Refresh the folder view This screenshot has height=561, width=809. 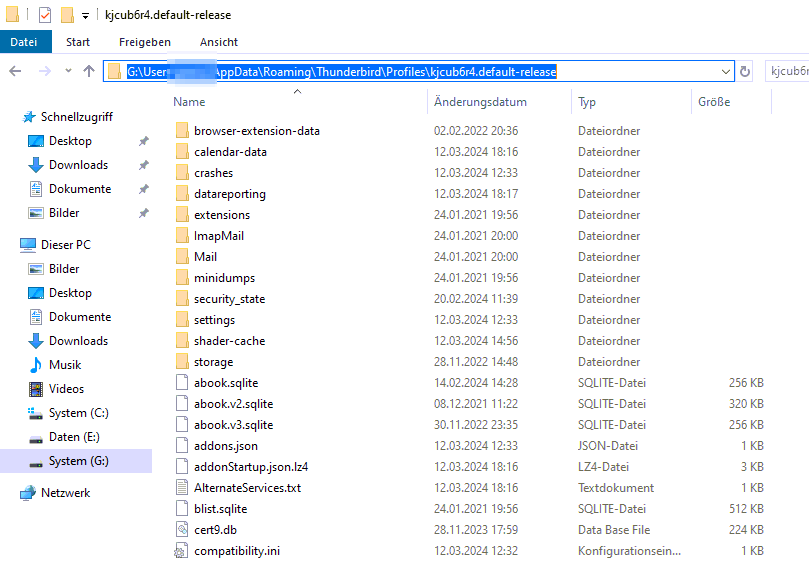tap(745, 71)
